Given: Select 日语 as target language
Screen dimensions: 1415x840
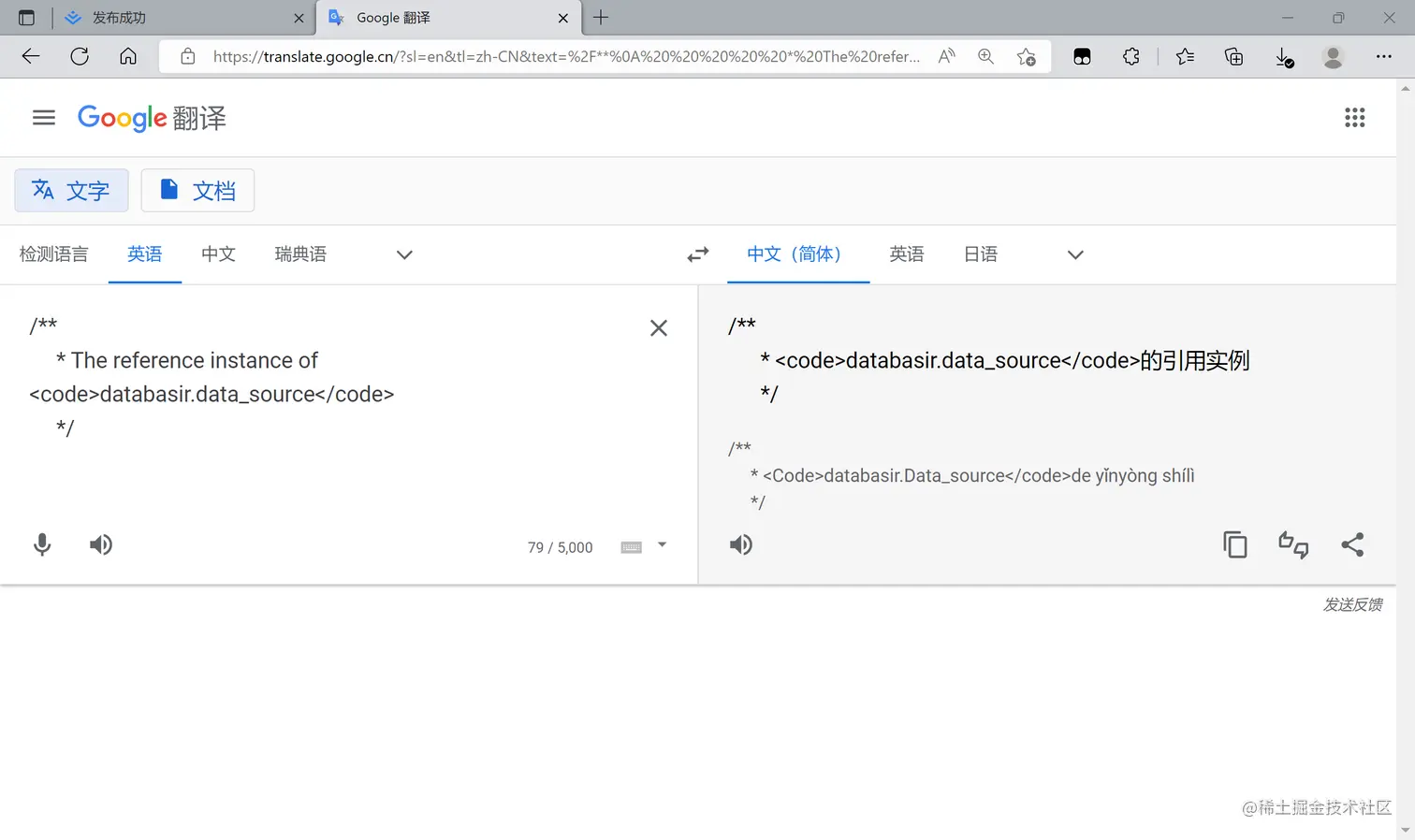Looking at the screenshot, I should pos(981,254).
